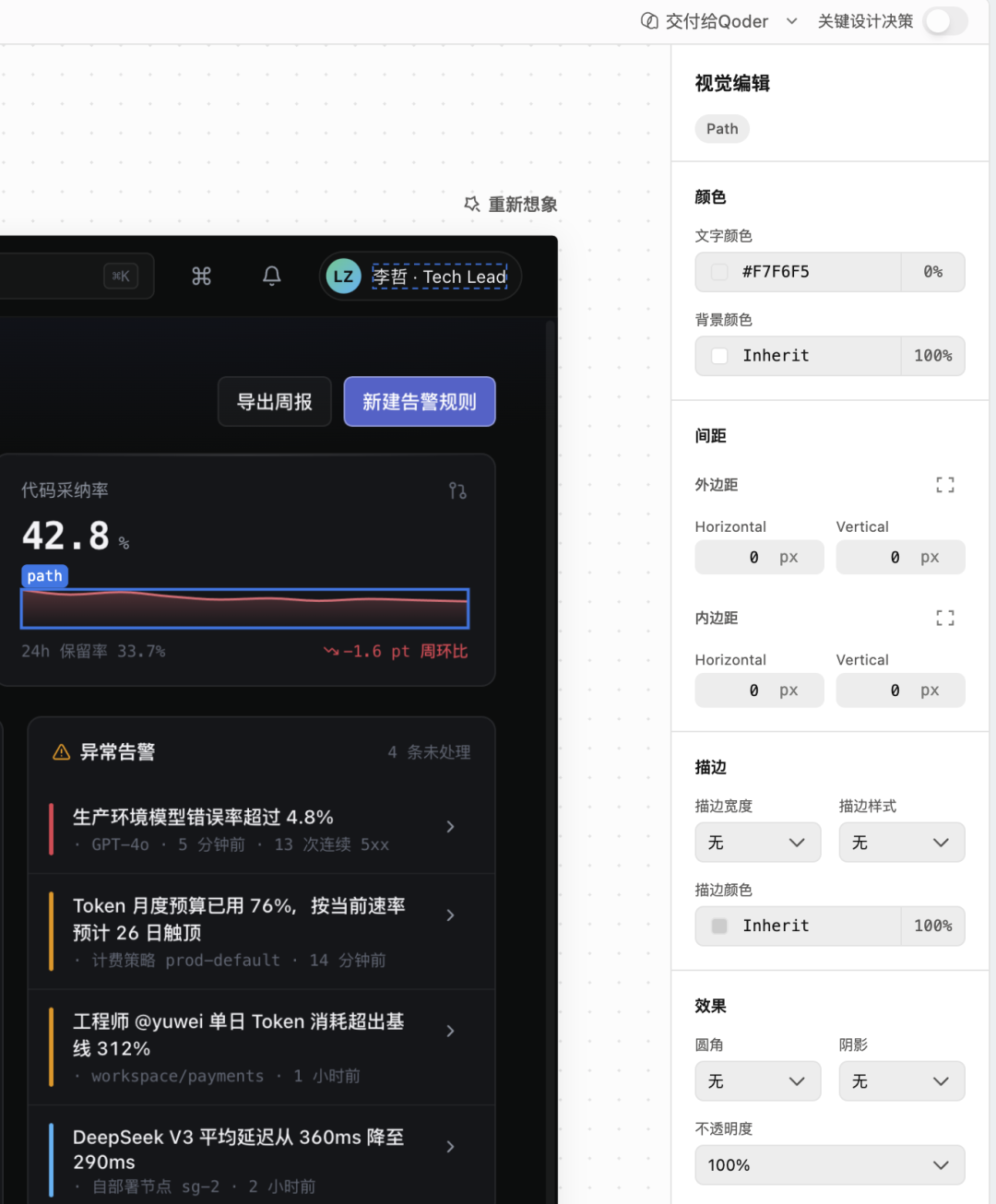Screen dimensions: 996x1204
Task: Open the 圆角 dropdown
Action: tap(758, 1081)
